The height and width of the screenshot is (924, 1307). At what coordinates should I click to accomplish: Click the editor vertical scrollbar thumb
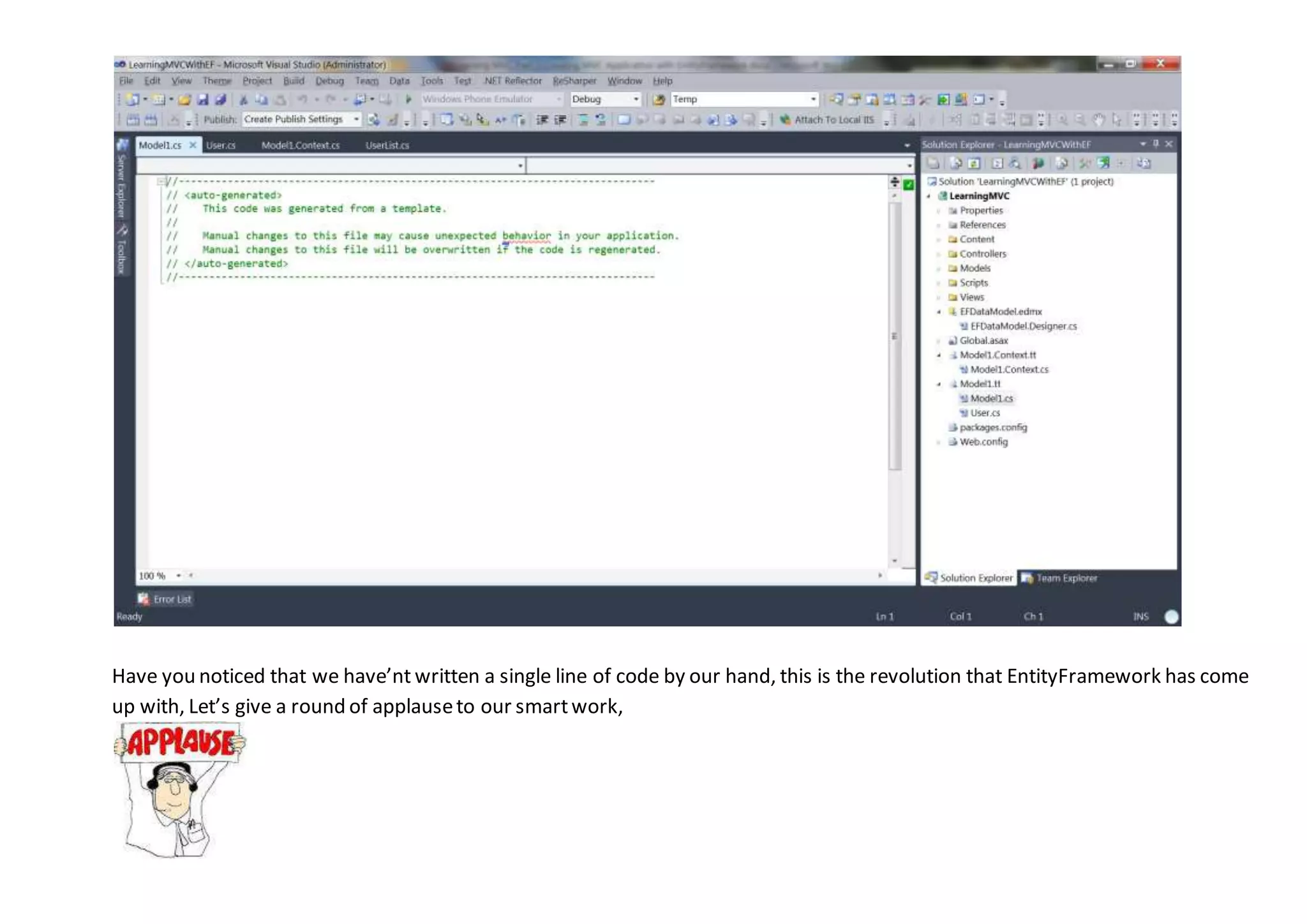click(895, 336)
